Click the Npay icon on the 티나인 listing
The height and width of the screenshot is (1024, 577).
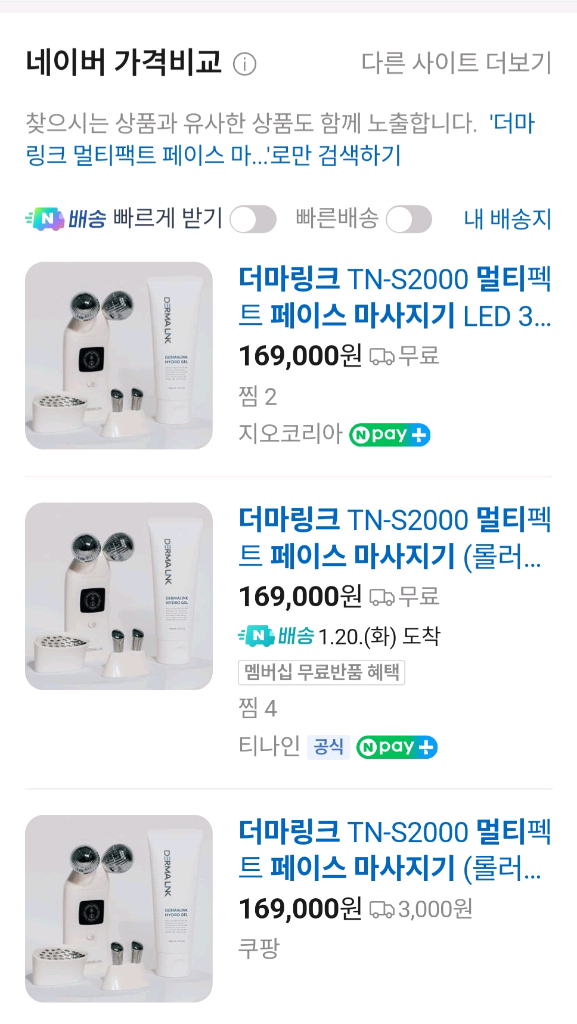396,747
